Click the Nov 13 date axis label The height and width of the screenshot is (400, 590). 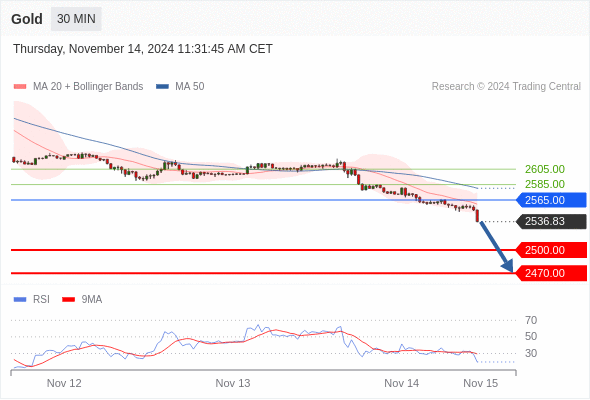click(x=233, y=383)
